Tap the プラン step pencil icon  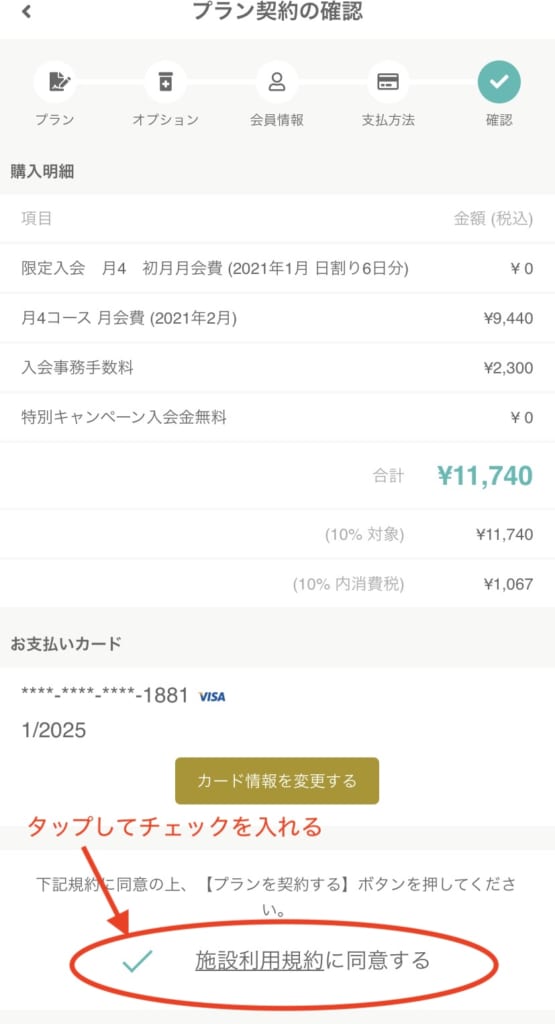[x=55, y=82]
